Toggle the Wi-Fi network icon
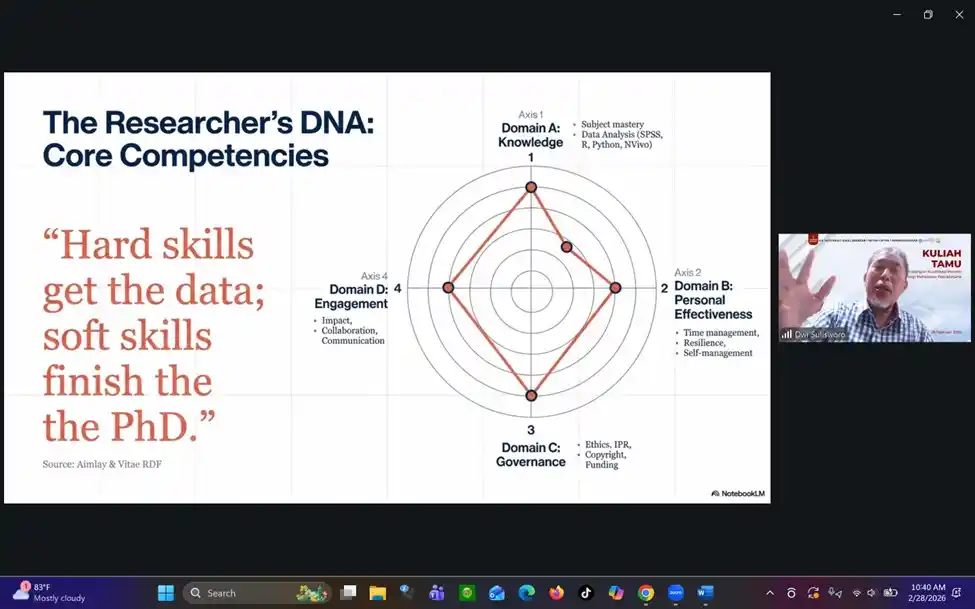Viewport: 975px width, 609px height. pos(856,592)
